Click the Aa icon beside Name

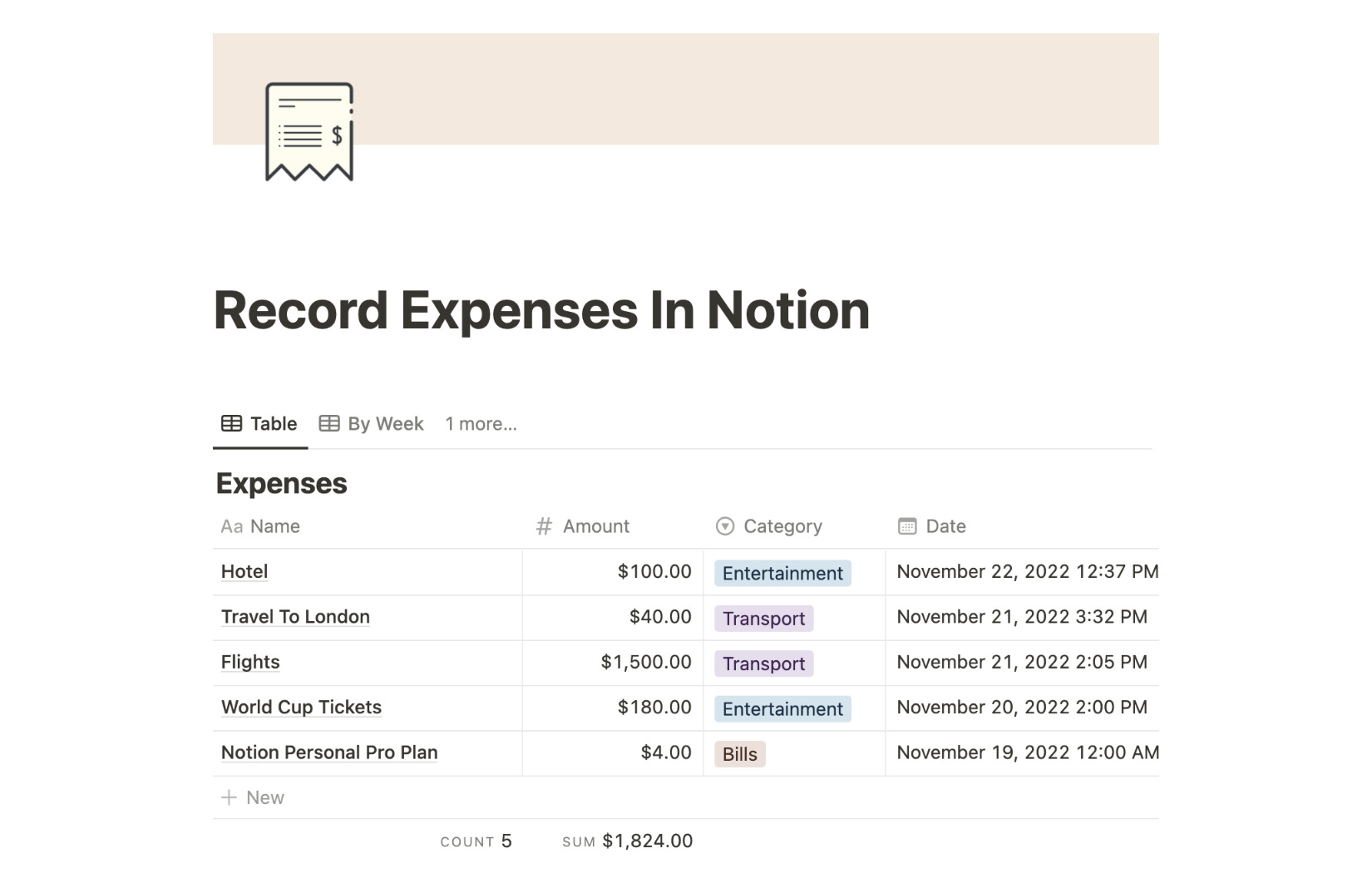(x=231, y=526)
